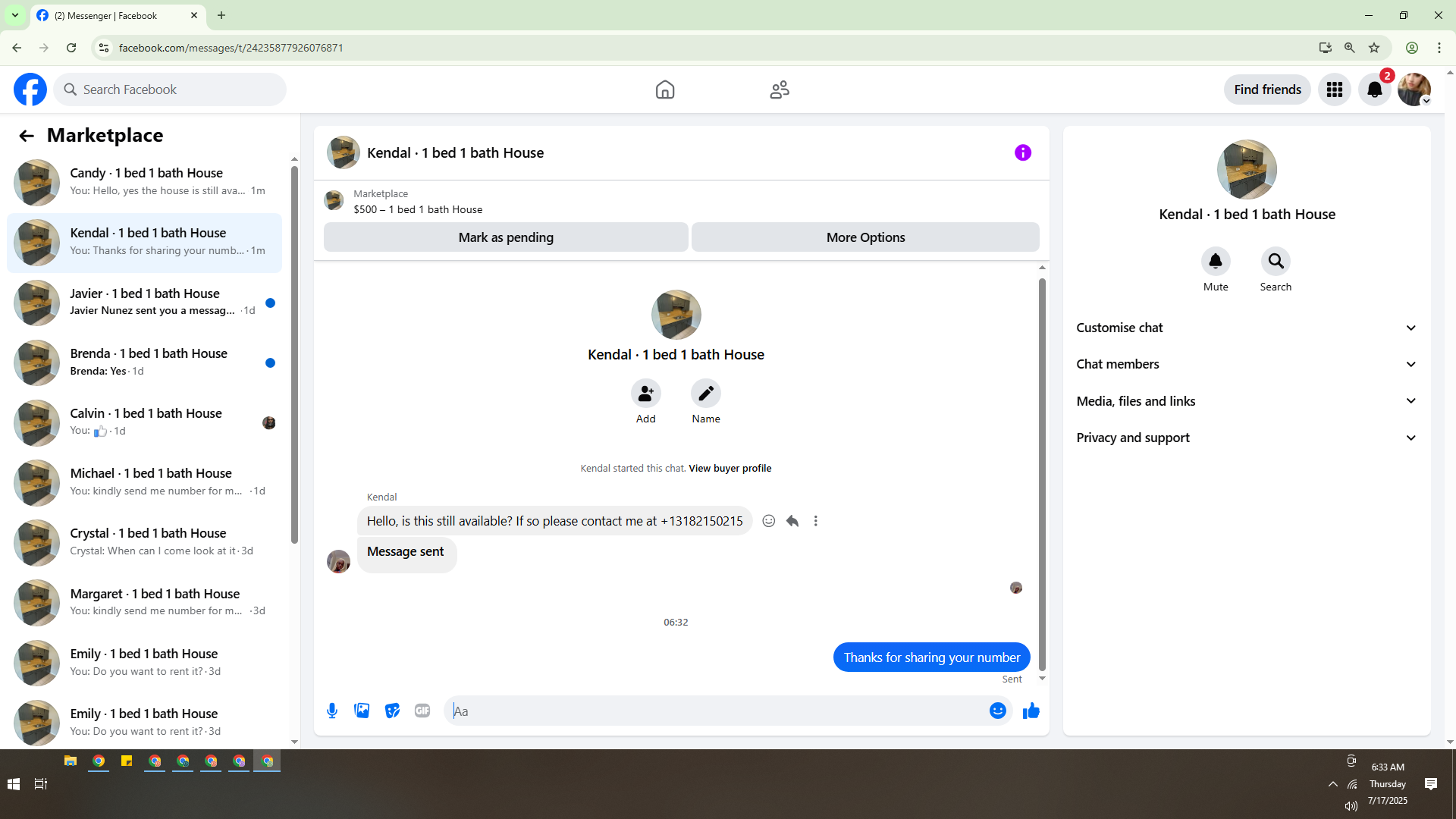The height and width of the screenshot is (819, 1456).
Task: Click the Mark as pending button
Action: click(506, 237)
